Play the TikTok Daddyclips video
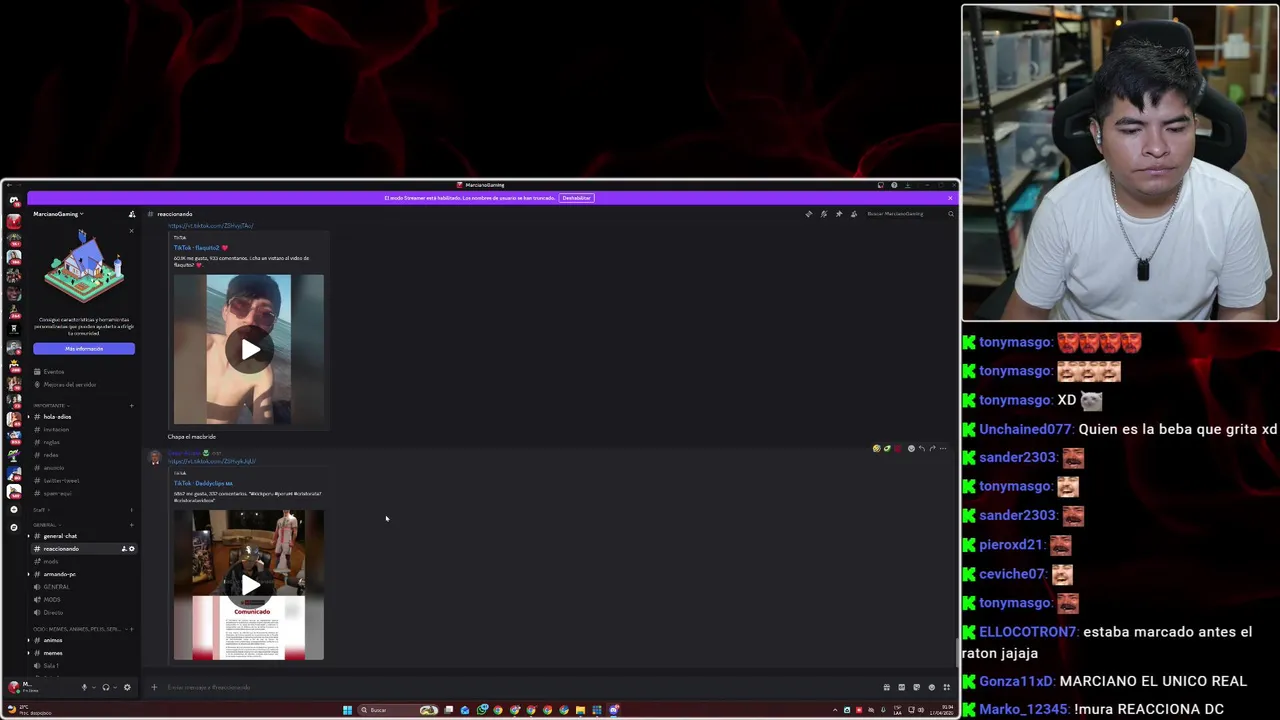The height and width of the screenshot is (720, 1280). tap(249, 585)
